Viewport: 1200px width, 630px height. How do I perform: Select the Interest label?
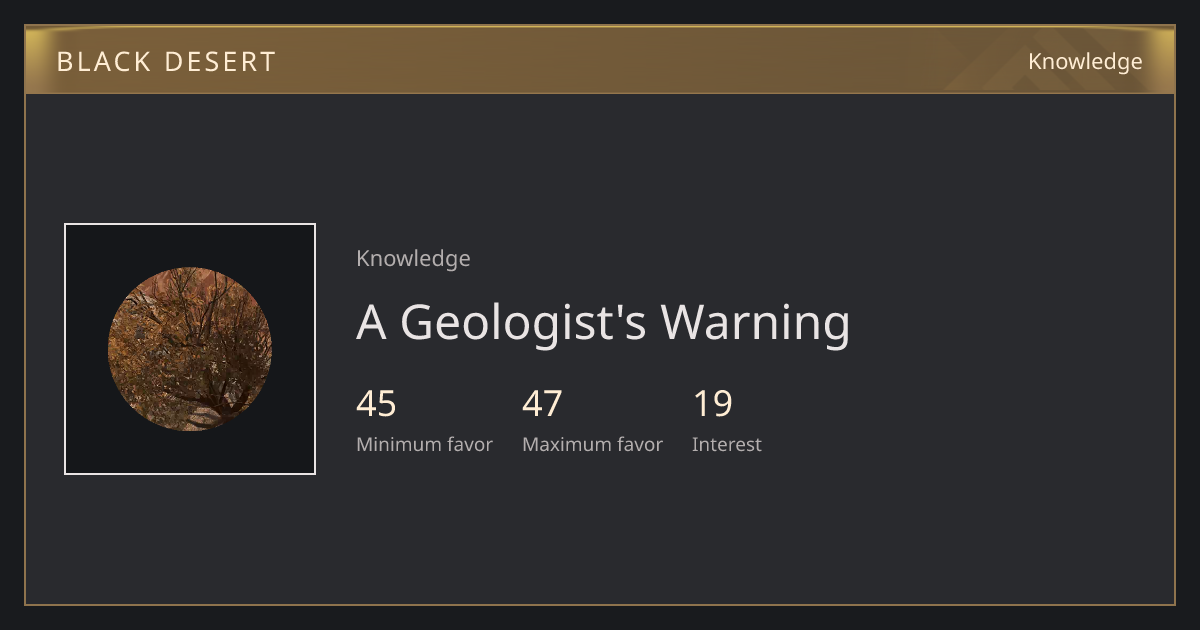[x=727, y=445]
